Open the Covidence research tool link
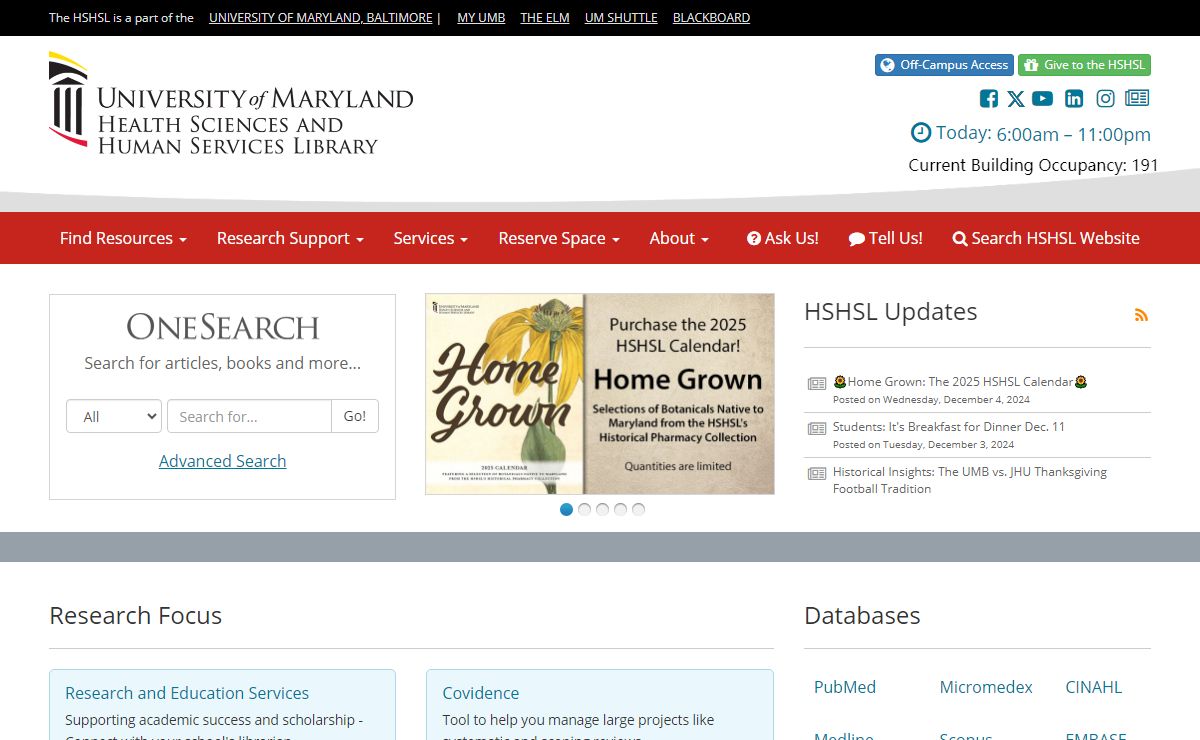This screenshot has width=1200, height=740. click(x=481, y=693)
